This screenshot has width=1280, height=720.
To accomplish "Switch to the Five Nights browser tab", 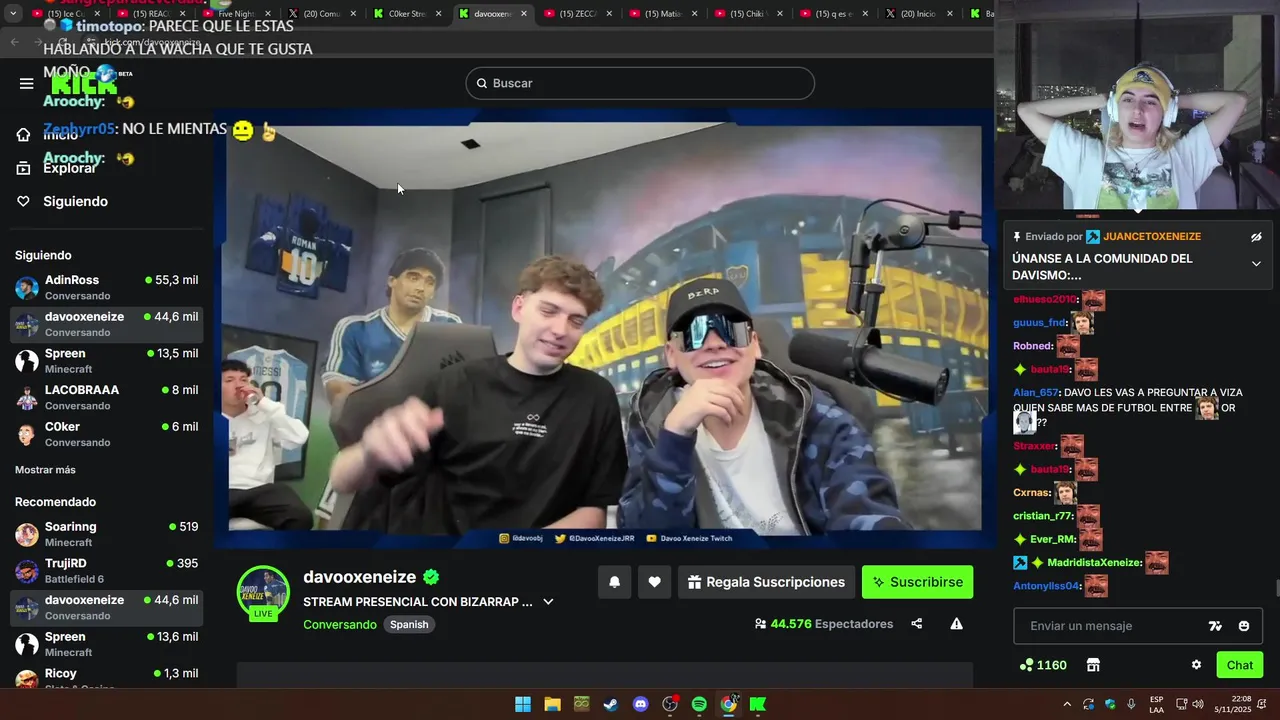I will (x=239, y=14).
